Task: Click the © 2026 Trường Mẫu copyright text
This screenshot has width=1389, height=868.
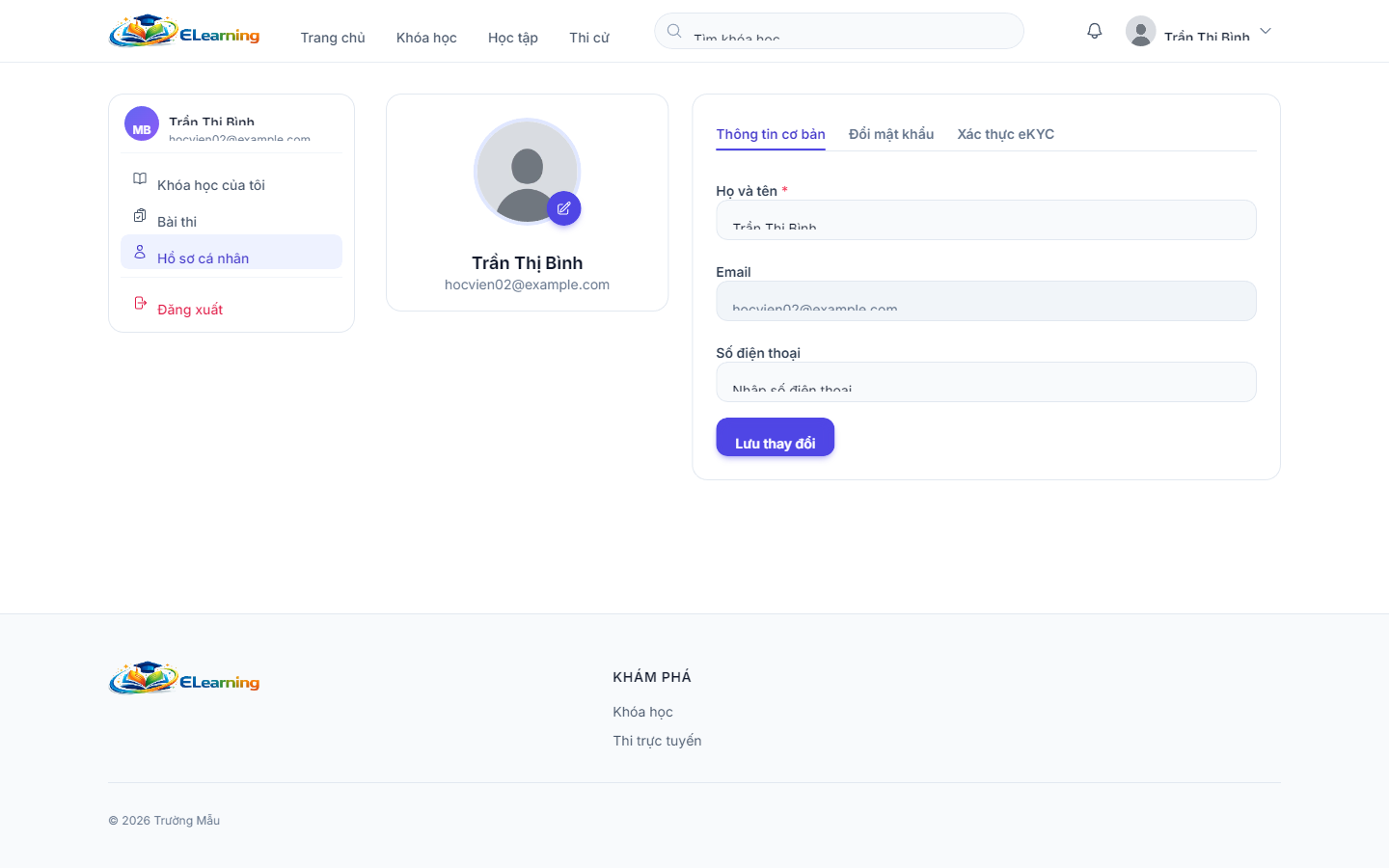Action: pyautogui.click(x=164, y=821)
